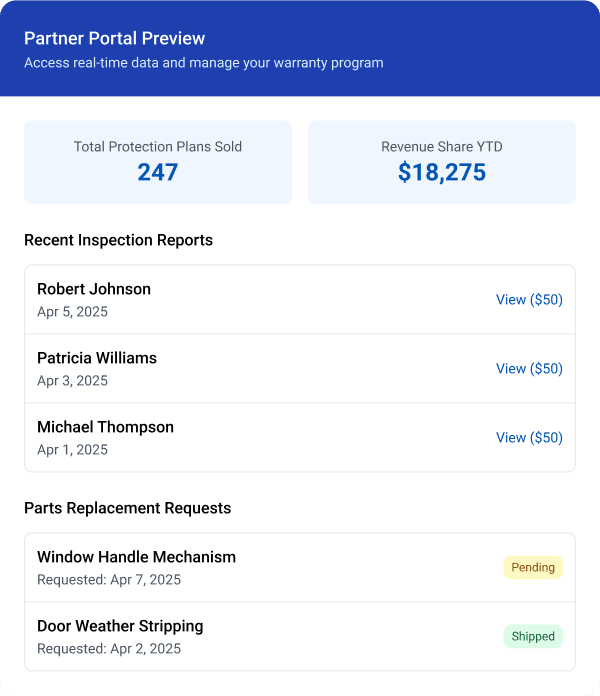Image resolution: width=600 pixels, height=696 pixels.
Task: Click the Patricia Williams report name
Action: click(97, 358)
